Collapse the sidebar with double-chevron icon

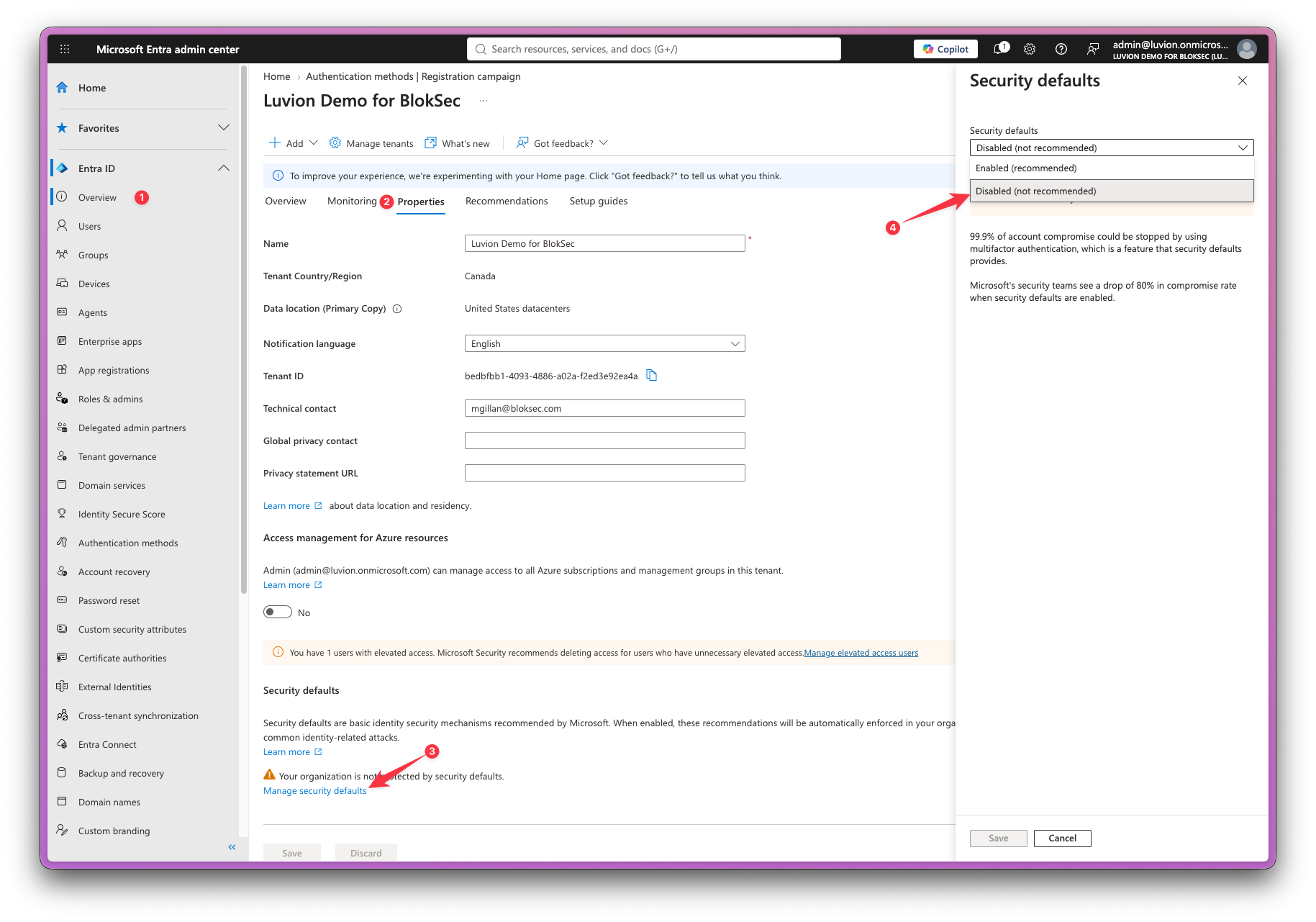pos(232,847)
